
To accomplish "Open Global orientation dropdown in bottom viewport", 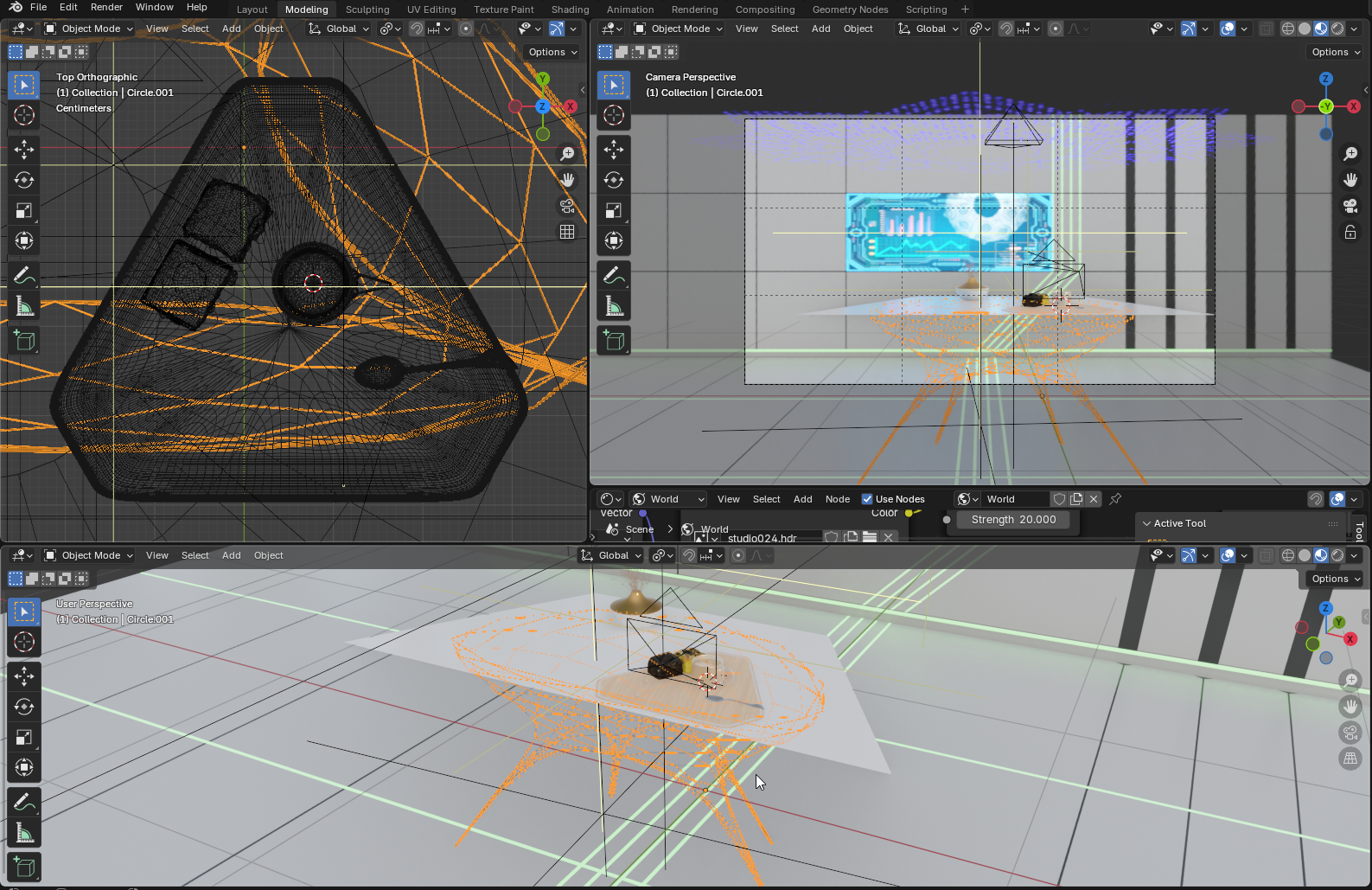I will point(610,555).
